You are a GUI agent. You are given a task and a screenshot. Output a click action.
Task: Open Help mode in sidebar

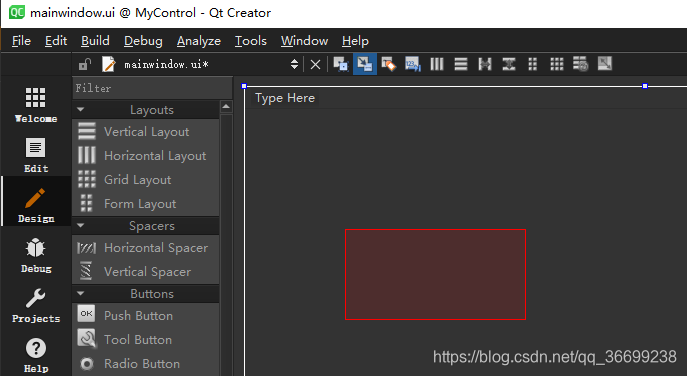[35, 355]
